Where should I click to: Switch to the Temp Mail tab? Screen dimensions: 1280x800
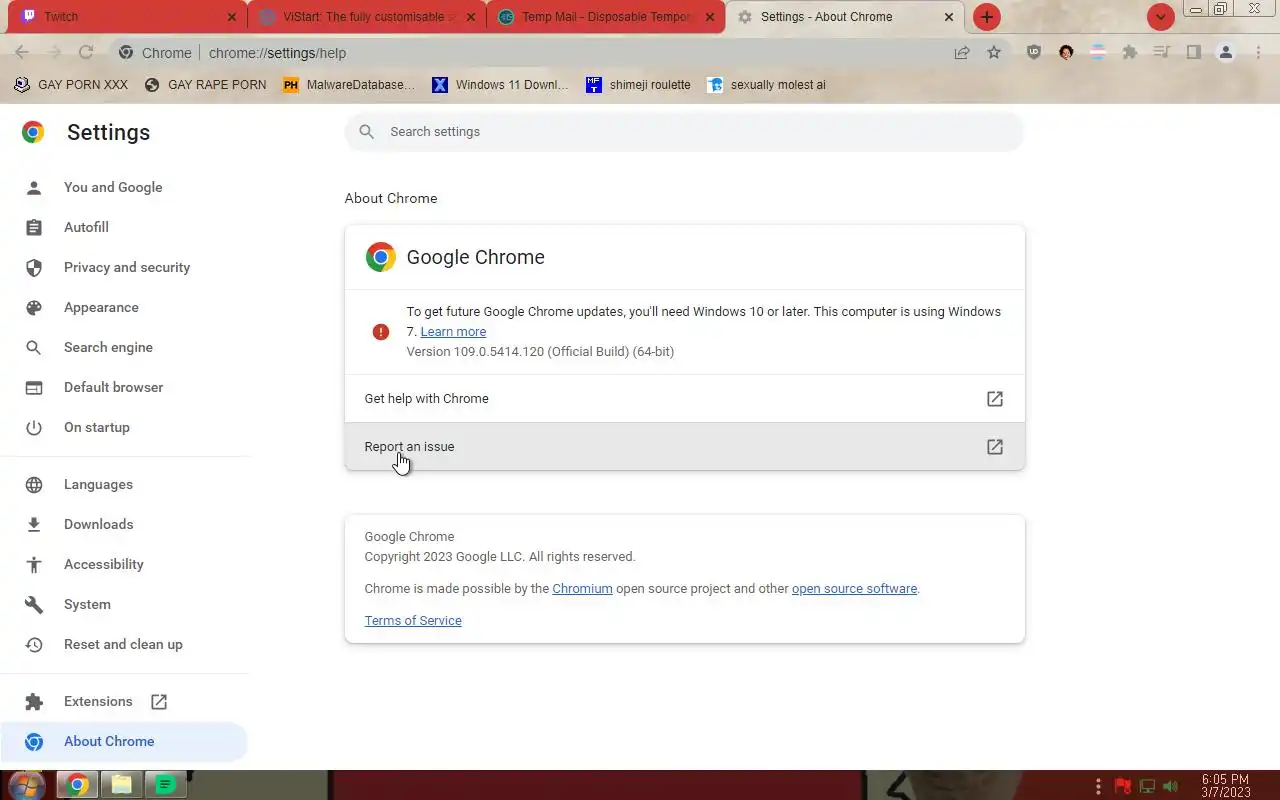pos(606,17)
